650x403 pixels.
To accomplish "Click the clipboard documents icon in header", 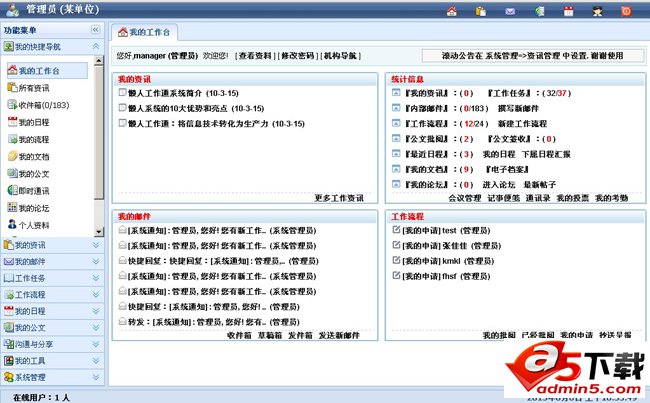I will 481,11.
